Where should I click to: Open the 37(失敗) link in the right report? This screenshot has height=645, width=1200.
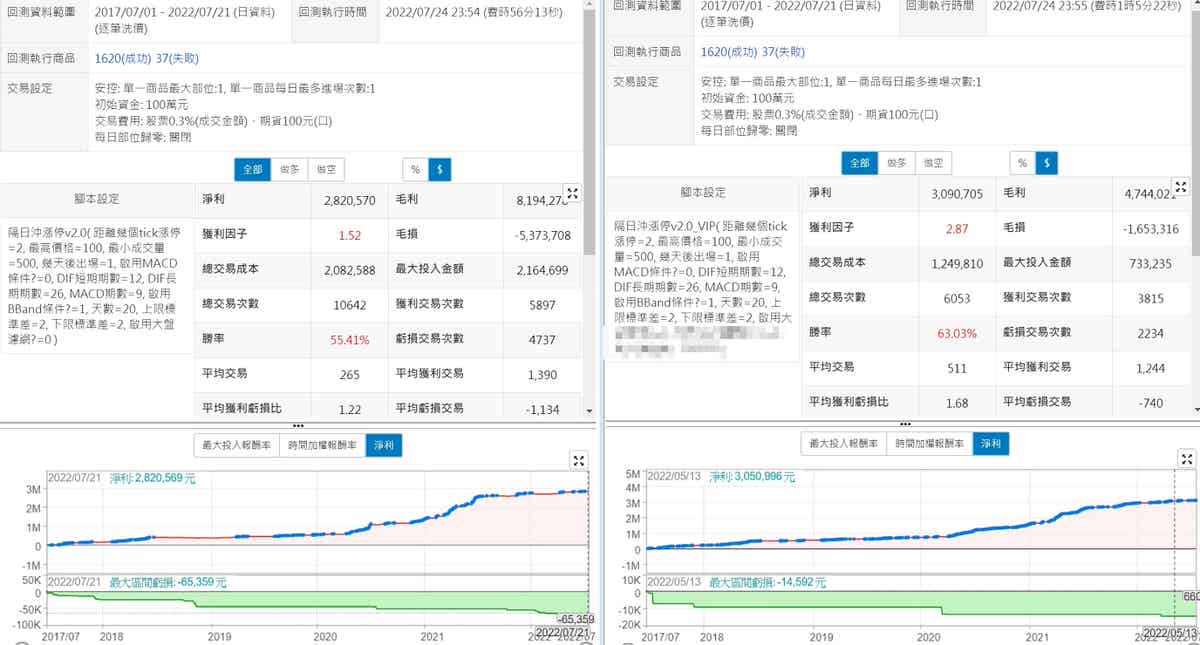(782, 52)
